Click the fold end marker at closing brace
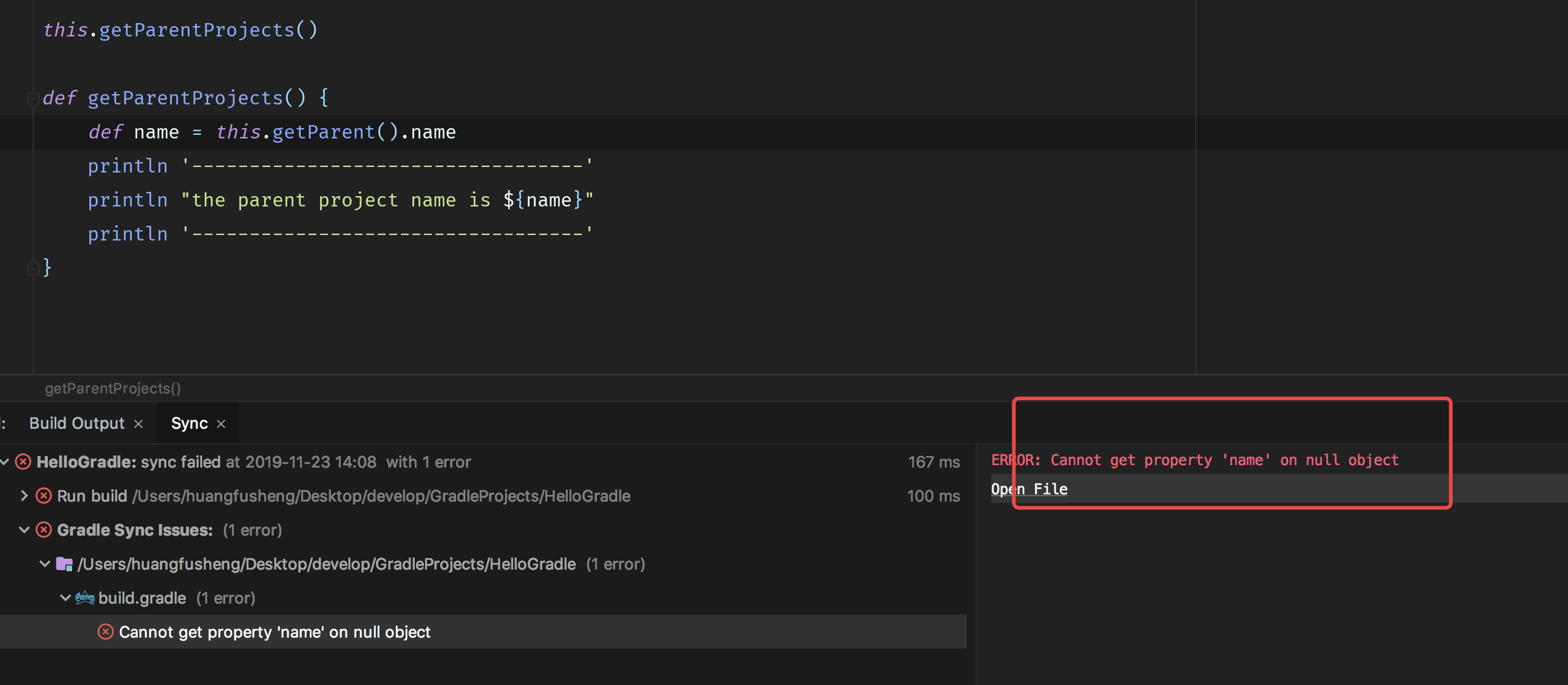Screen dimensions: 1568x685 (x=33, y=267)
